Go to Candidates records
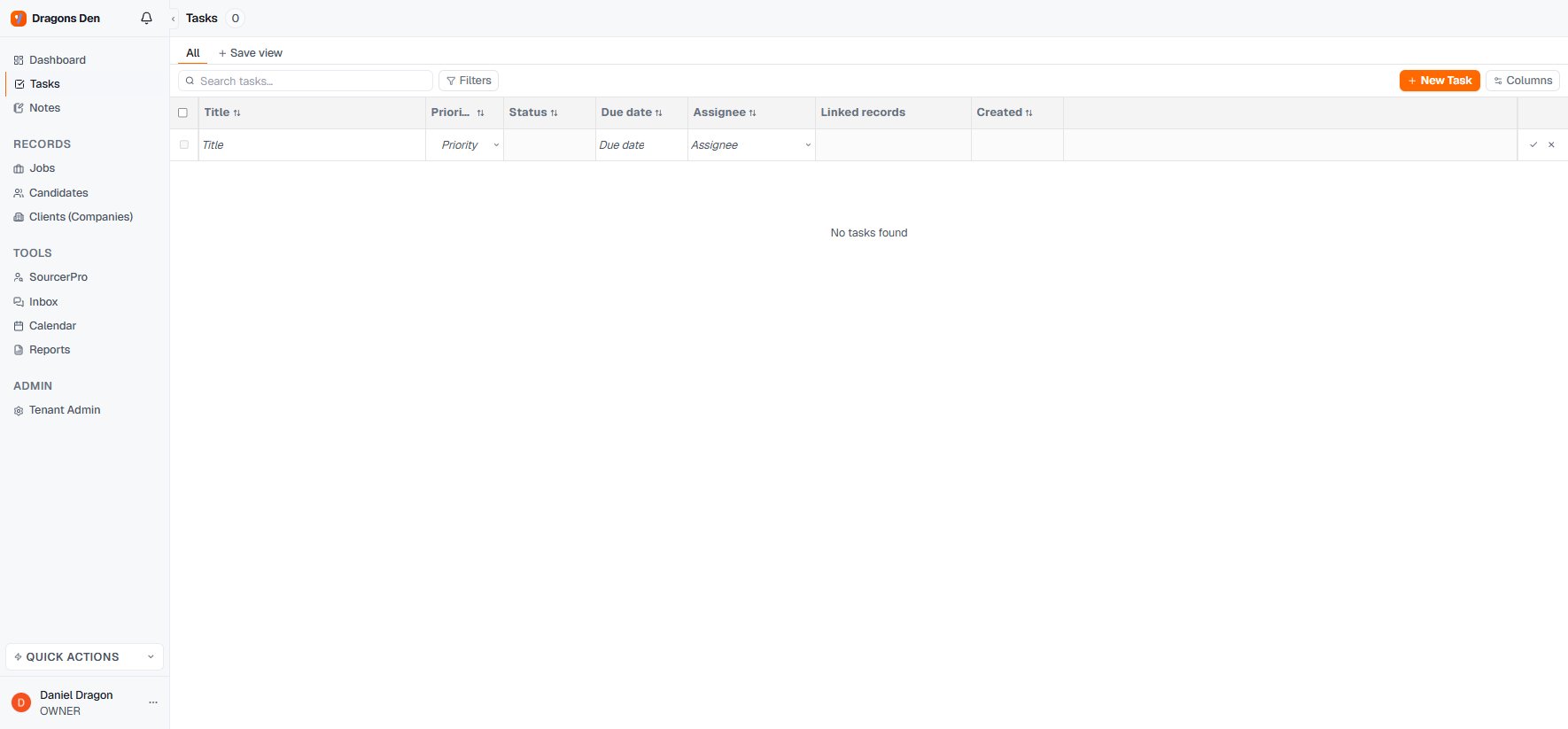1568x729 pixels. point(58,193)
